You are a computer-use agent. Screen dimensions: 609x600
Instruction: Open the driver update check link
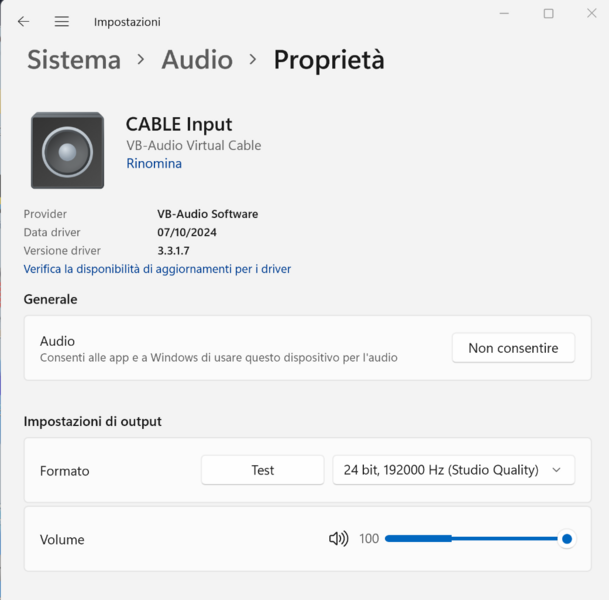157,269
